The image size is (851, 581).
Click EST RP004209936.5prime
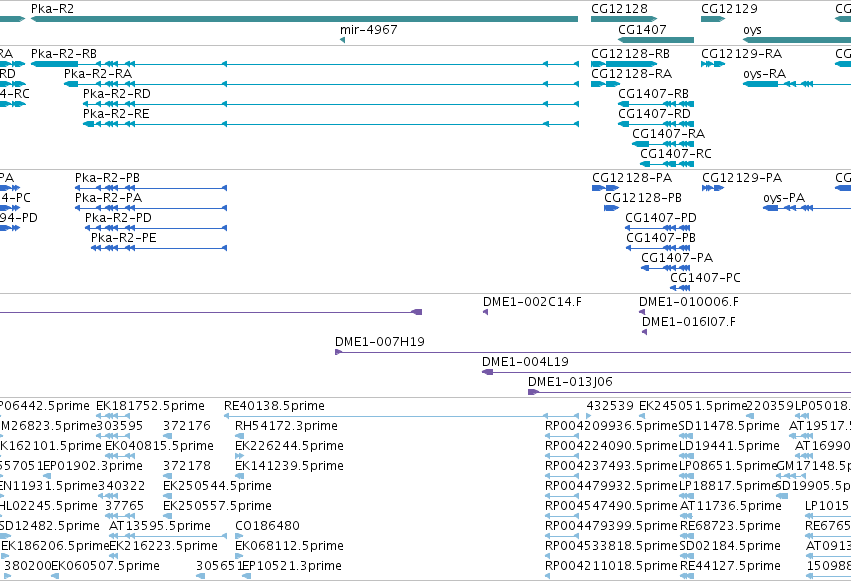(x=562, y=436)
